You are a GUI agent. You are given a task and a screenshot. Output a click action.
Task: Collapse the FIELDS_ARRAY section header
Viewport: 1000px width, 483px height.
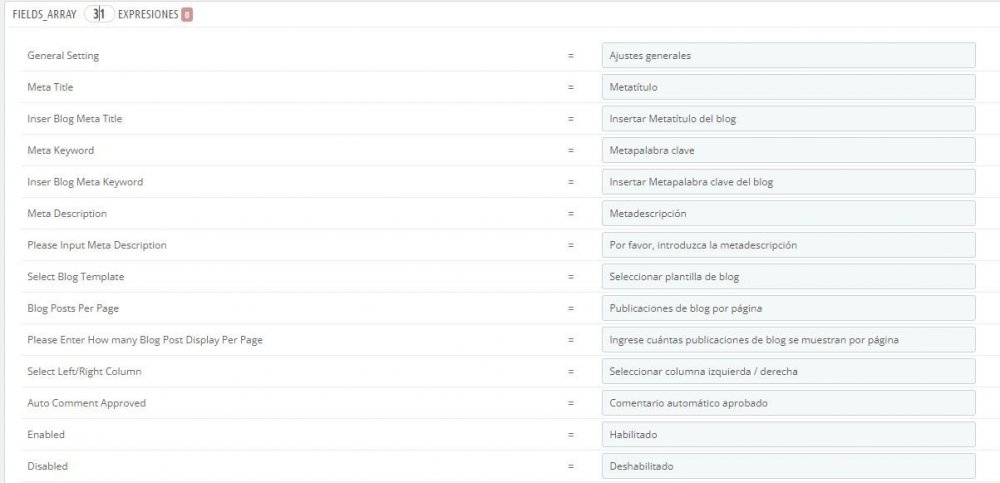(44, 15)
